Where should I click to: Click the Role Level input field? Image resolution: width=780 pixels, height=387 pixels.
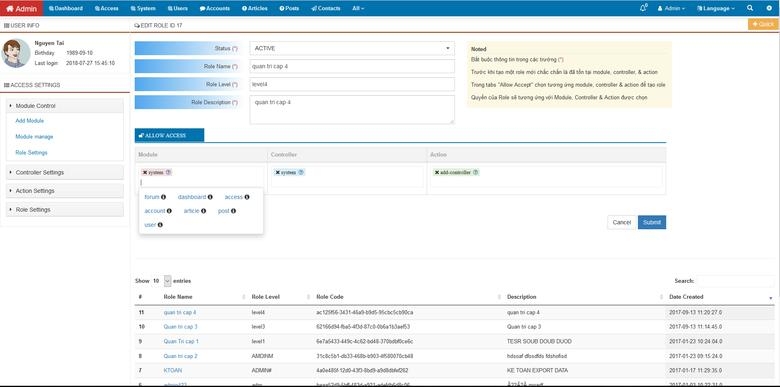point(352,84)
